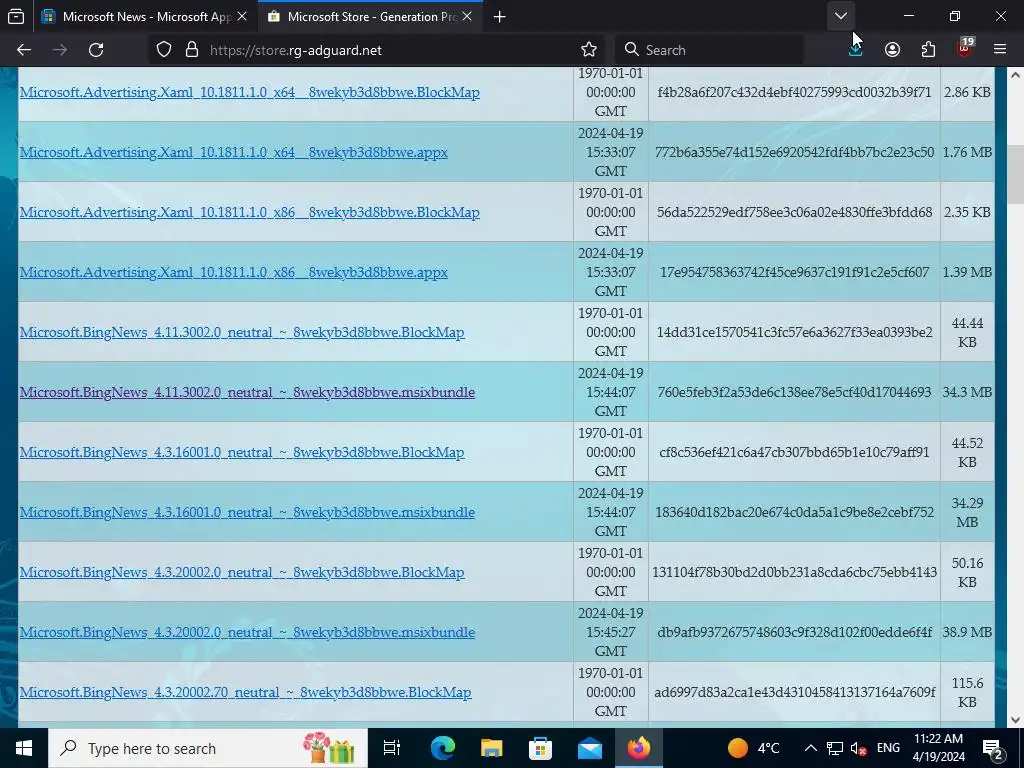List all tabs dropdown arrow
1024x768 pixels.
(x=841, y=16)
